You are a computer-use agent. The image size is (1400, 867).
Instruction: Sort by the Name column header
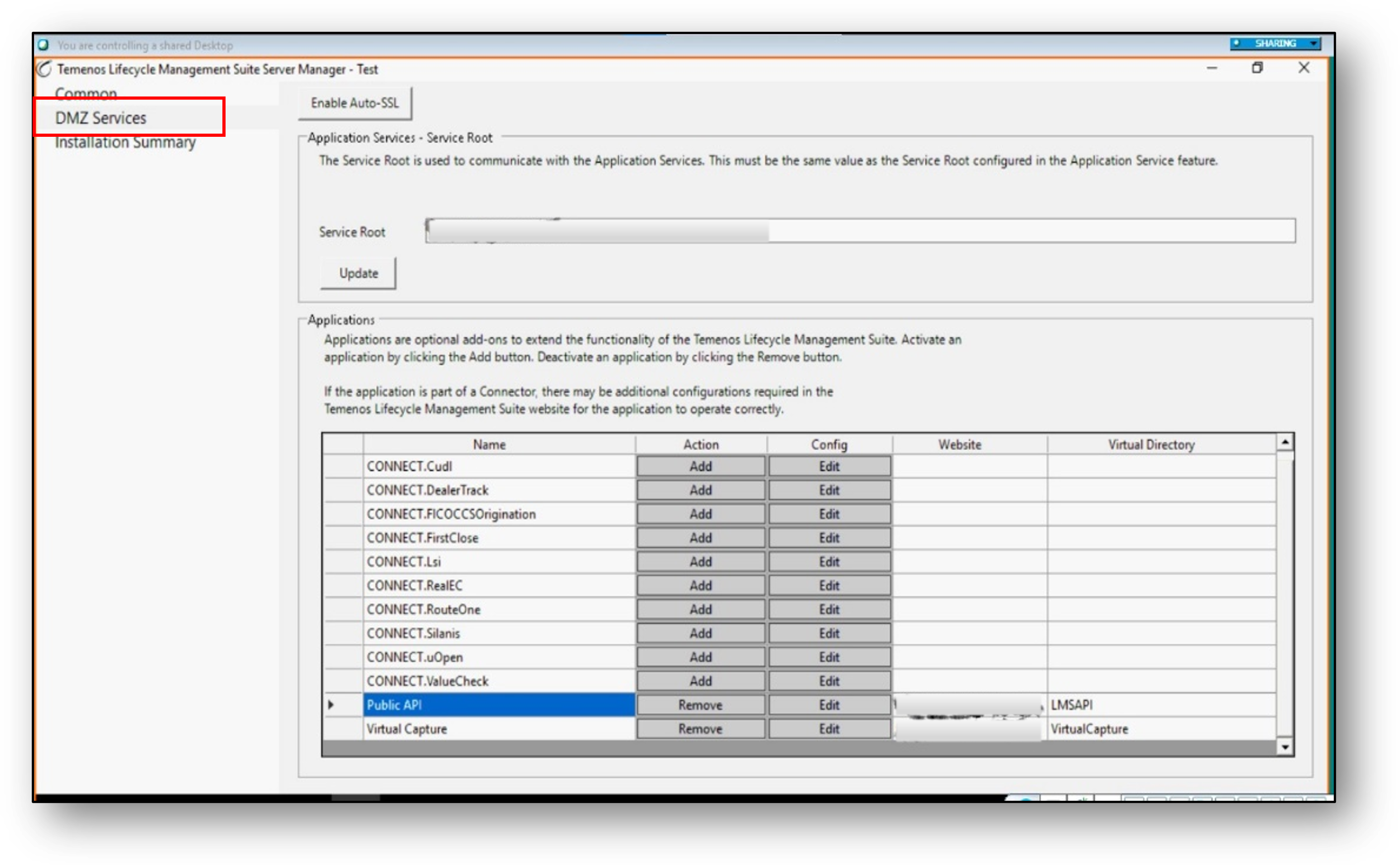click(x=499, y=444)
